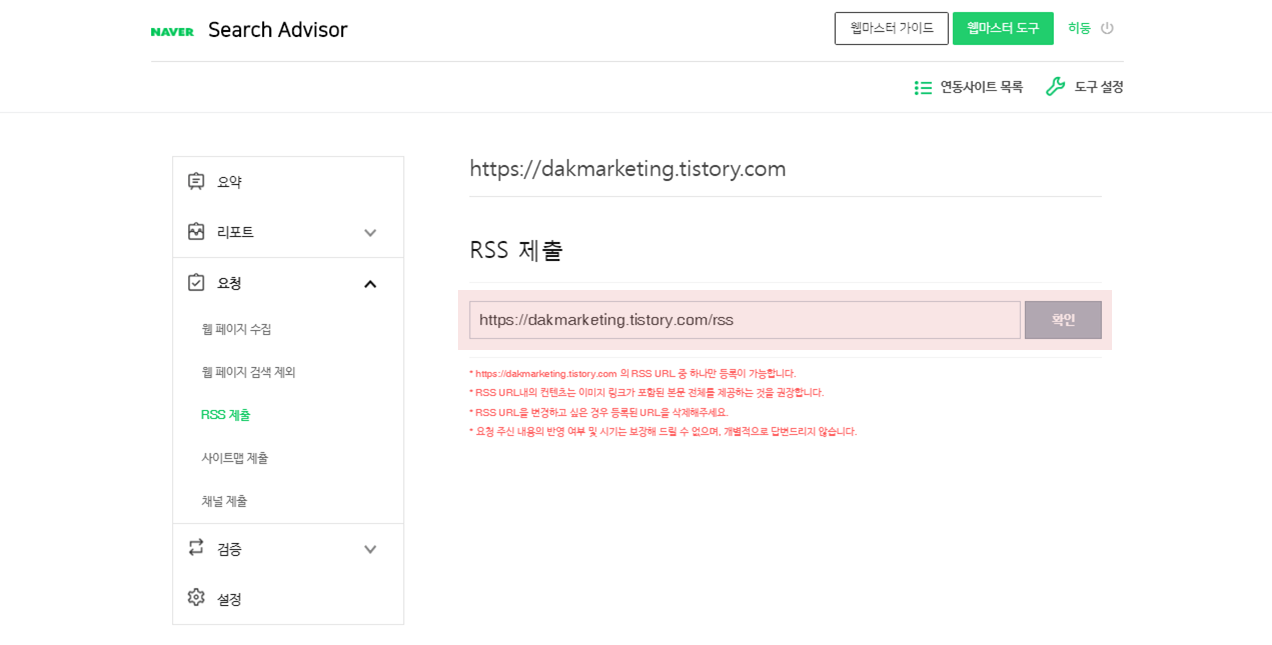Open the 웹 페이지 검색 제외 submenu
The width and height of the screenshot is (1272, 645).
(248, 372)
